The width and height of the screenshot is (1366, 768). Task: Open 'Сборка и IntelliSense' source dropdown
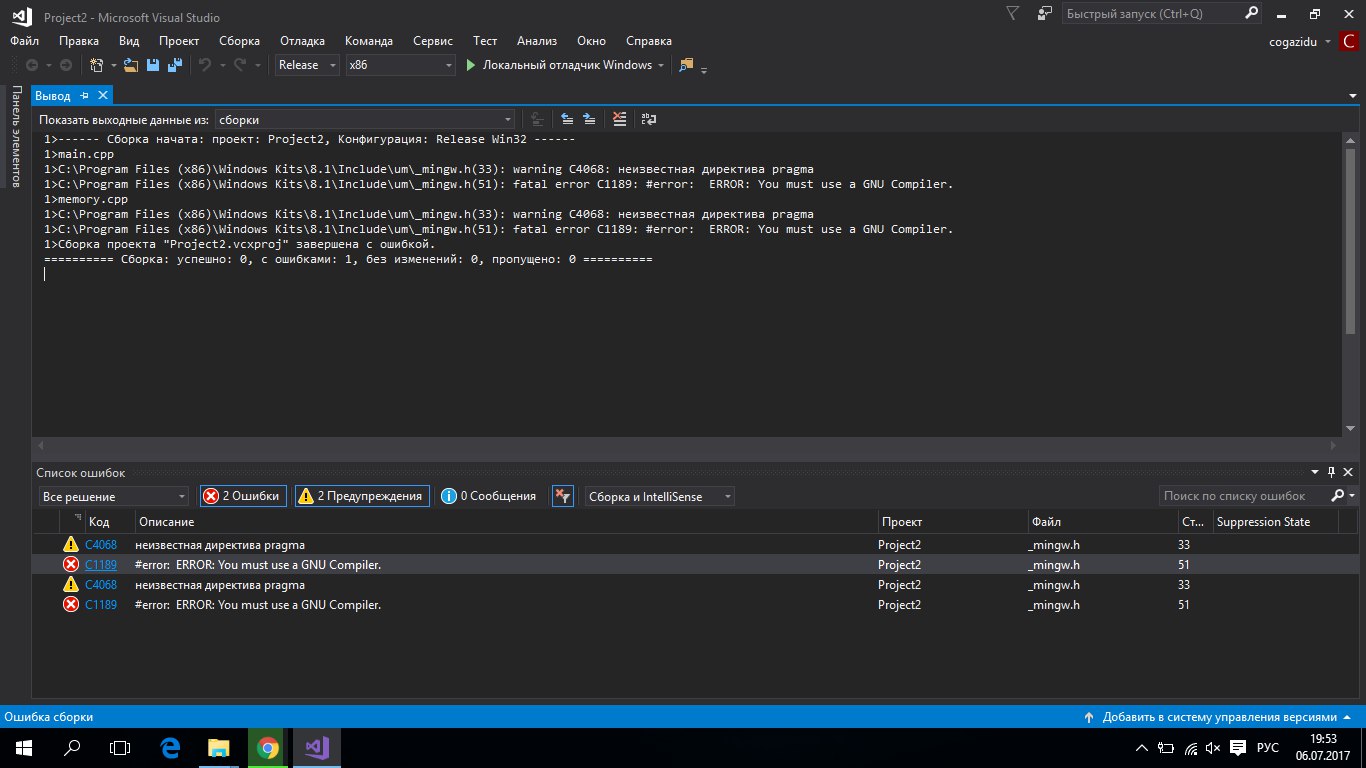coord(659,496)
